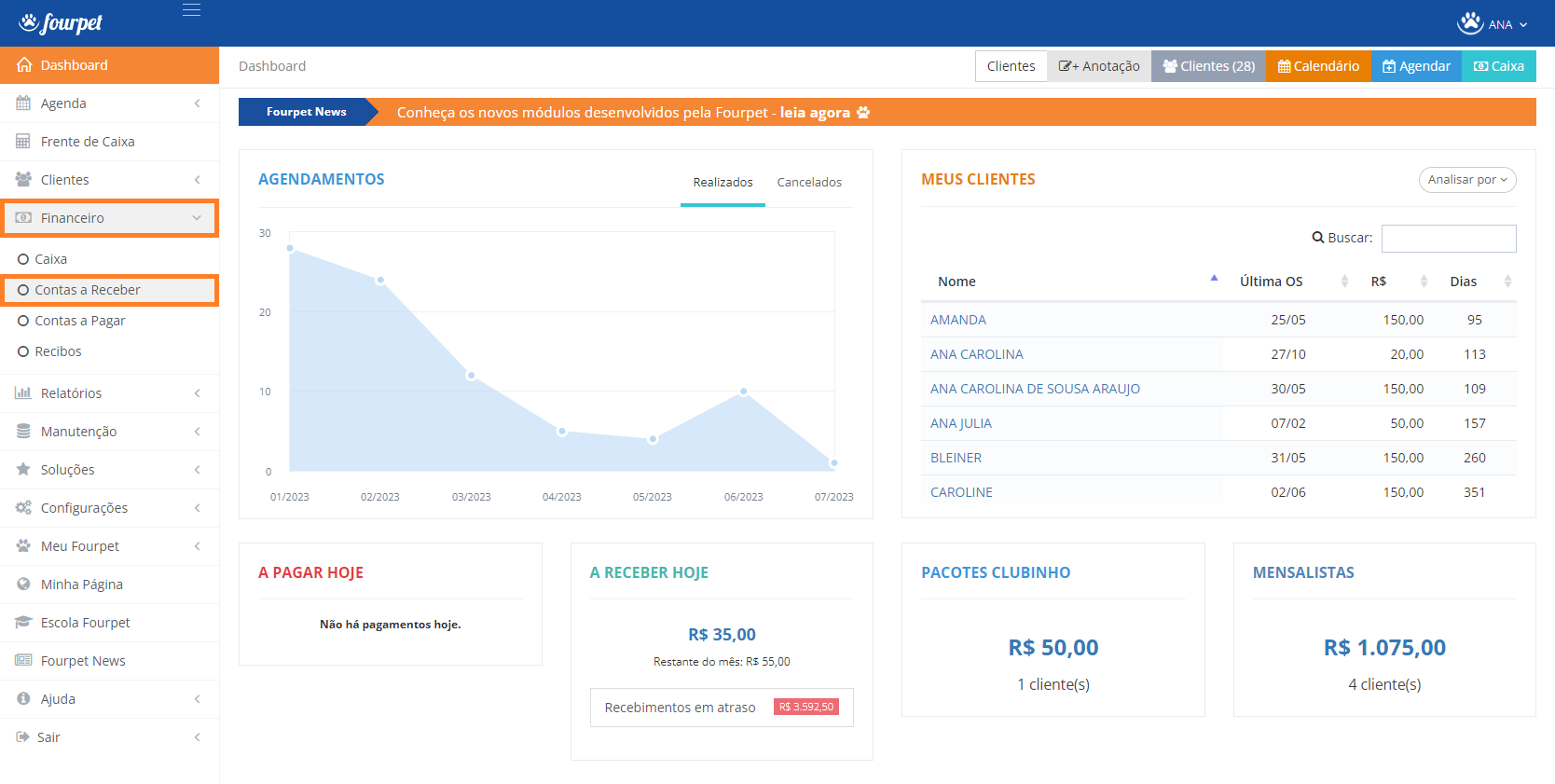Click the Configurações gears icon
1555x784 pixels.
(23, 508)
